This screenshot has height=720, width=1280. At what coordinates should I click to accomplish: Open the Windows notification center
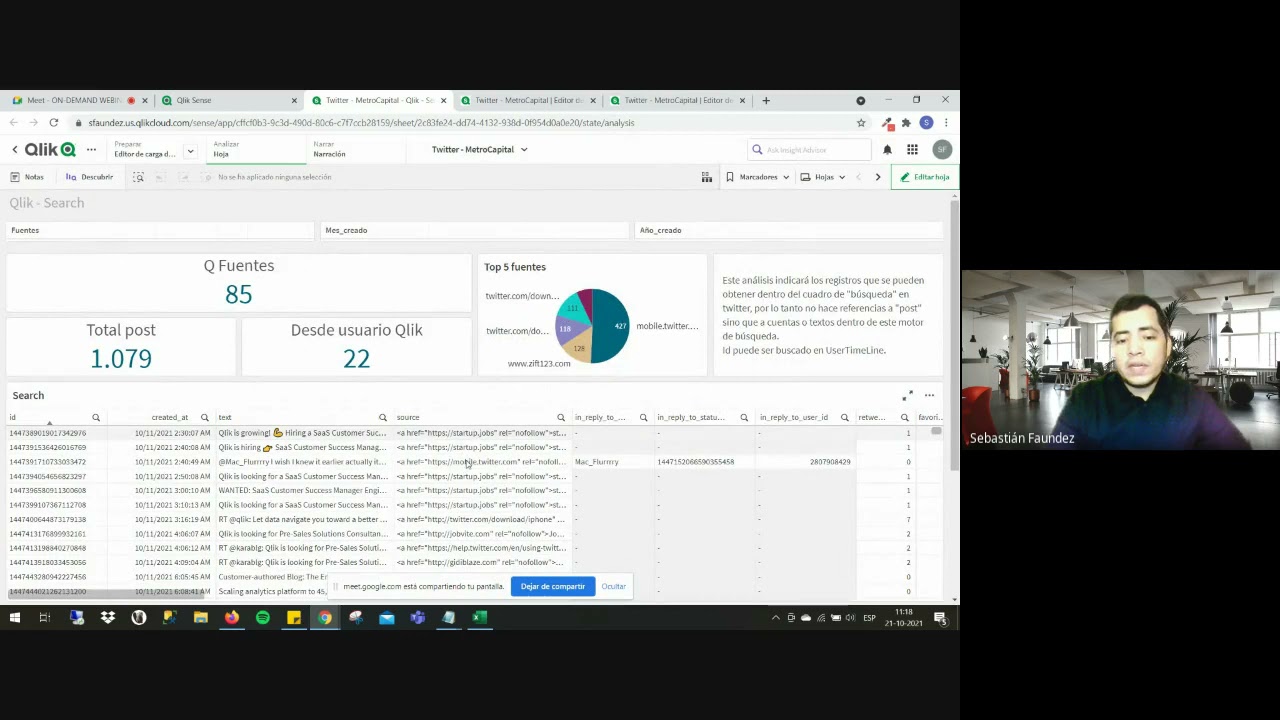940,618
